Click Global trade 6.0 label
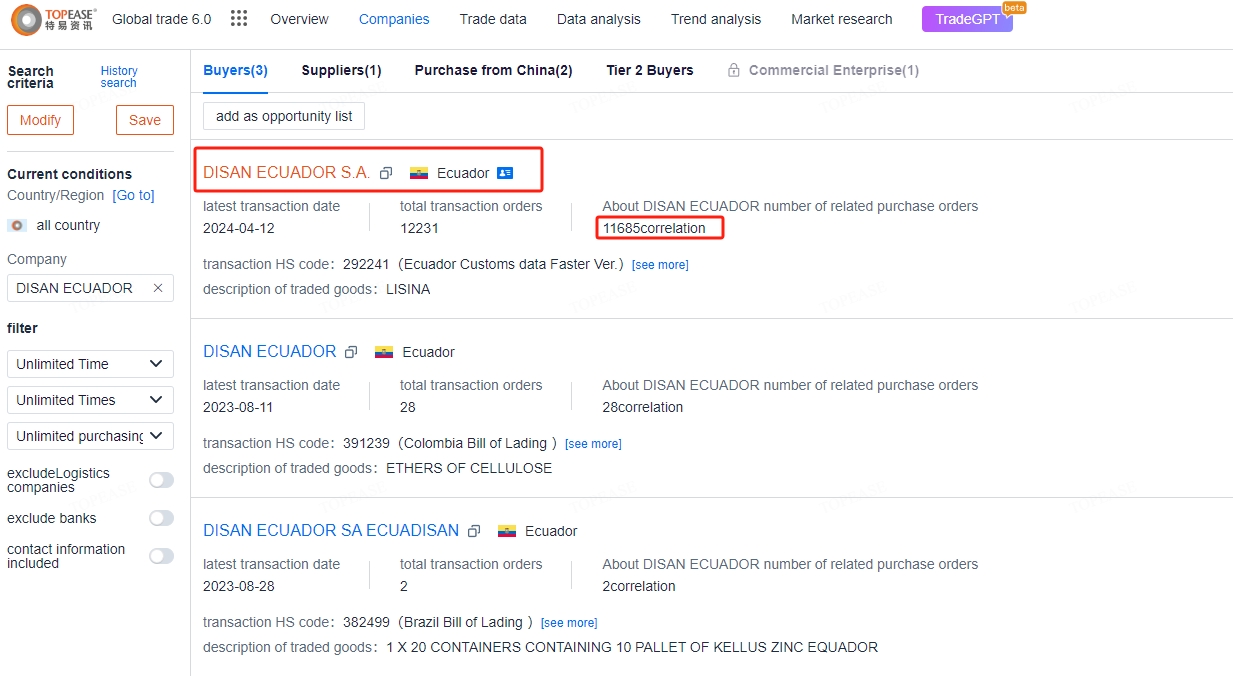 [x=161, y=19]
